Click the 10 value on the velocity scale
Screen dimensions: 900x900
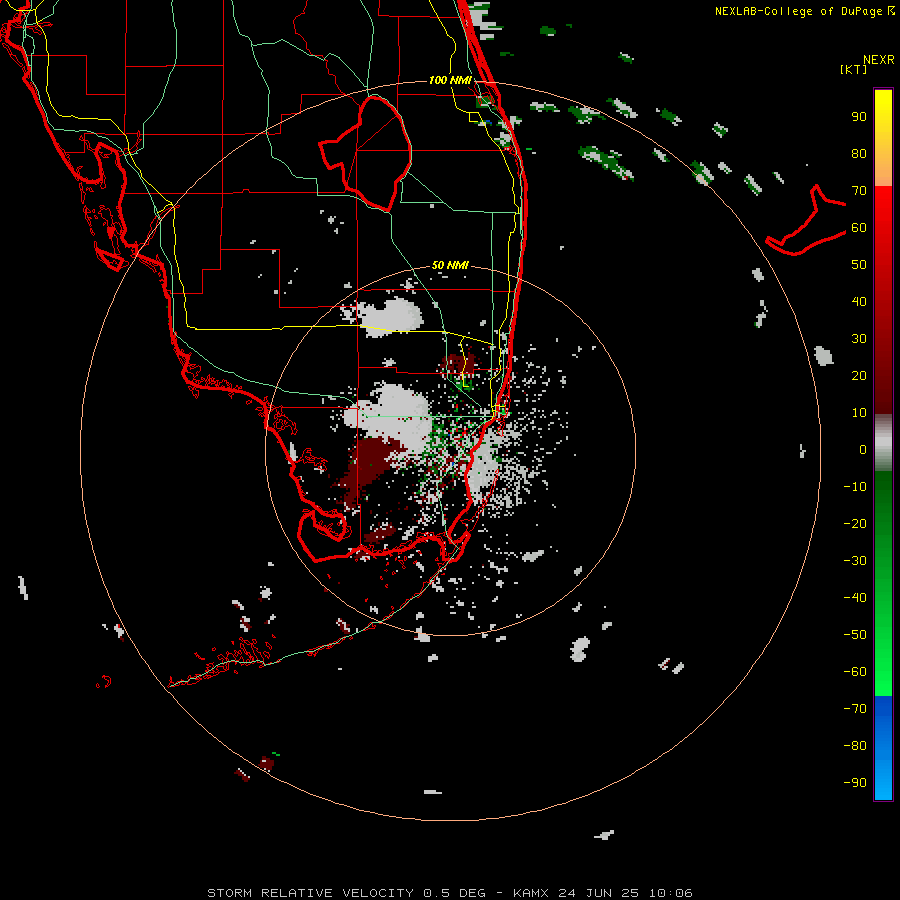[859, 413]
